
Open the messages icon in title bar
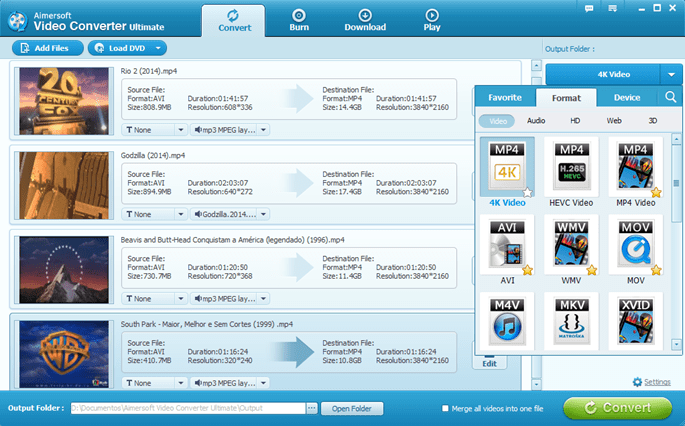point(612,8)
